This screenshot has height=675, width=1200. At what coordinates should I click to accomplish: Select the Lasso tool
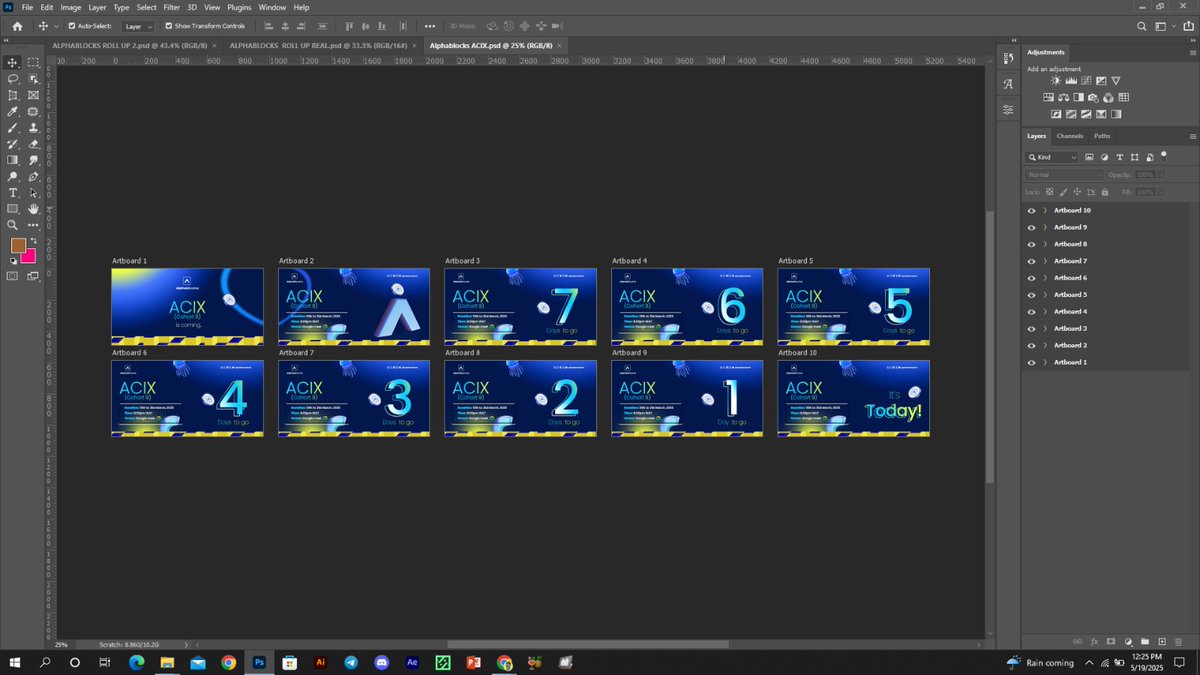click(13, 79)
